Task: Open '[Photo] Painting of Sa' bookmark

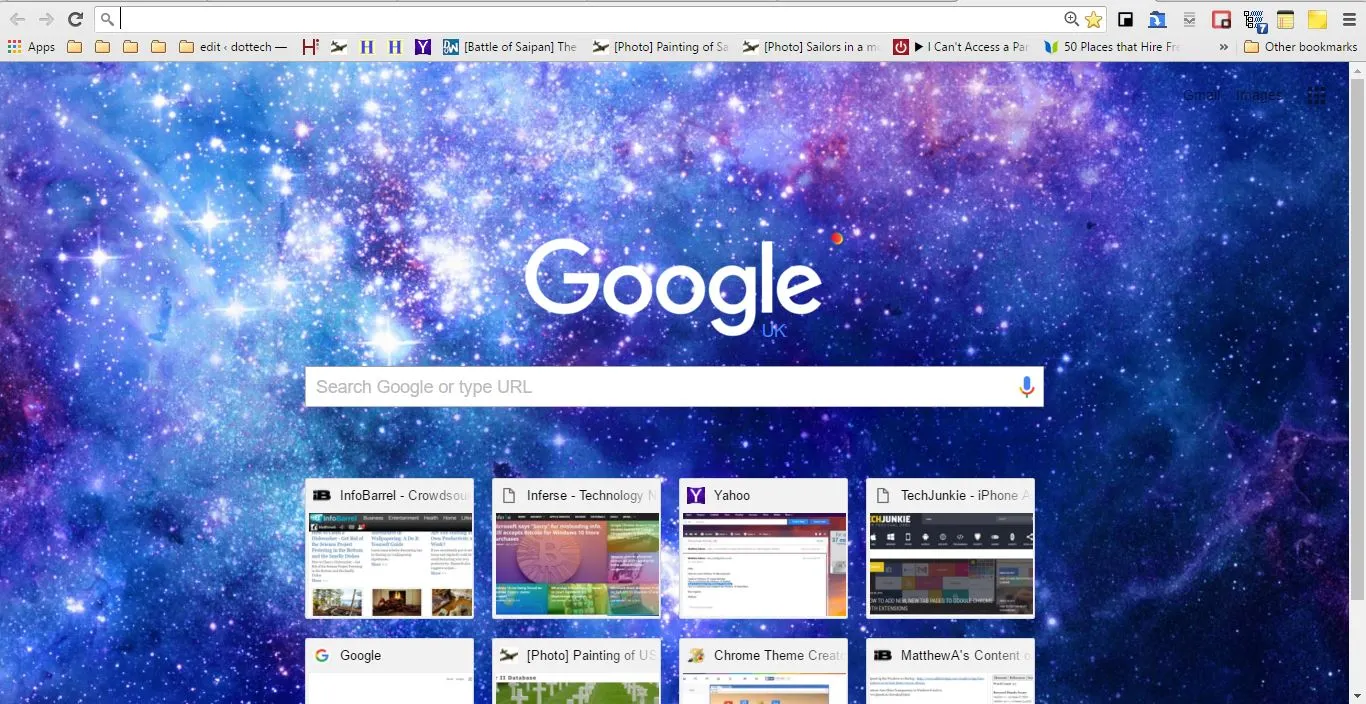Action: [660, 47]
